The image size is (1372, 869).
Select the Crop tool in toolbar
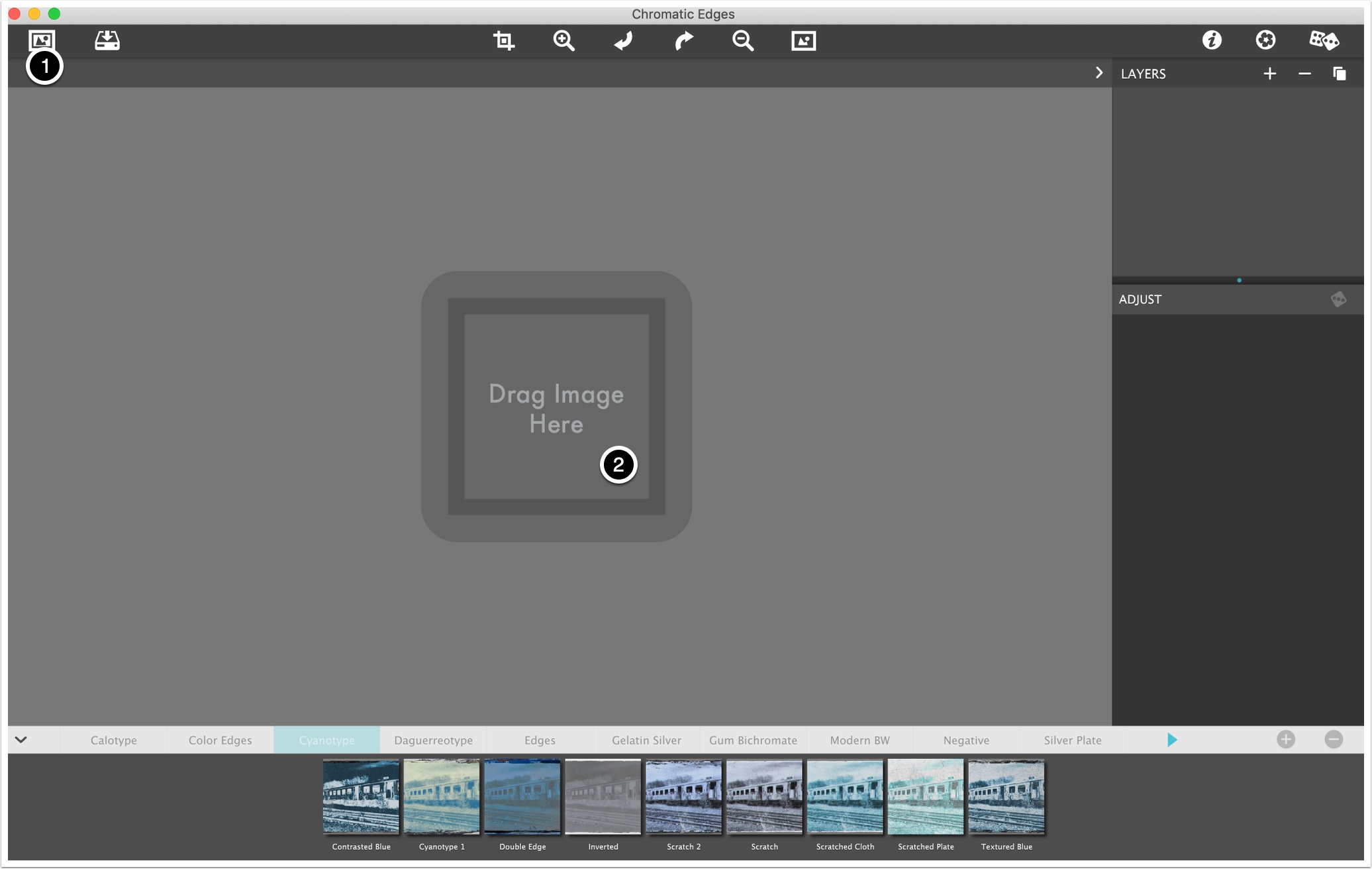(x=503, y=41)
